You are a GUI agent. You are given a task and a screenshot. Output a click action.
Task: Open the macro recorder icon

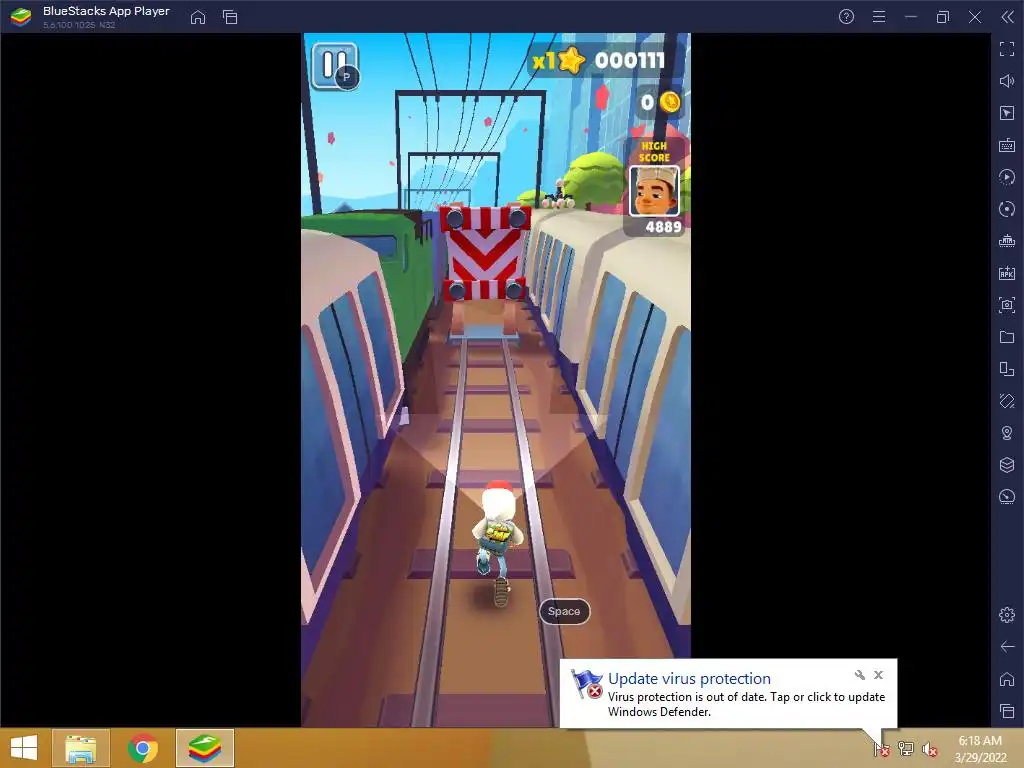click(x=1007, y=177)
